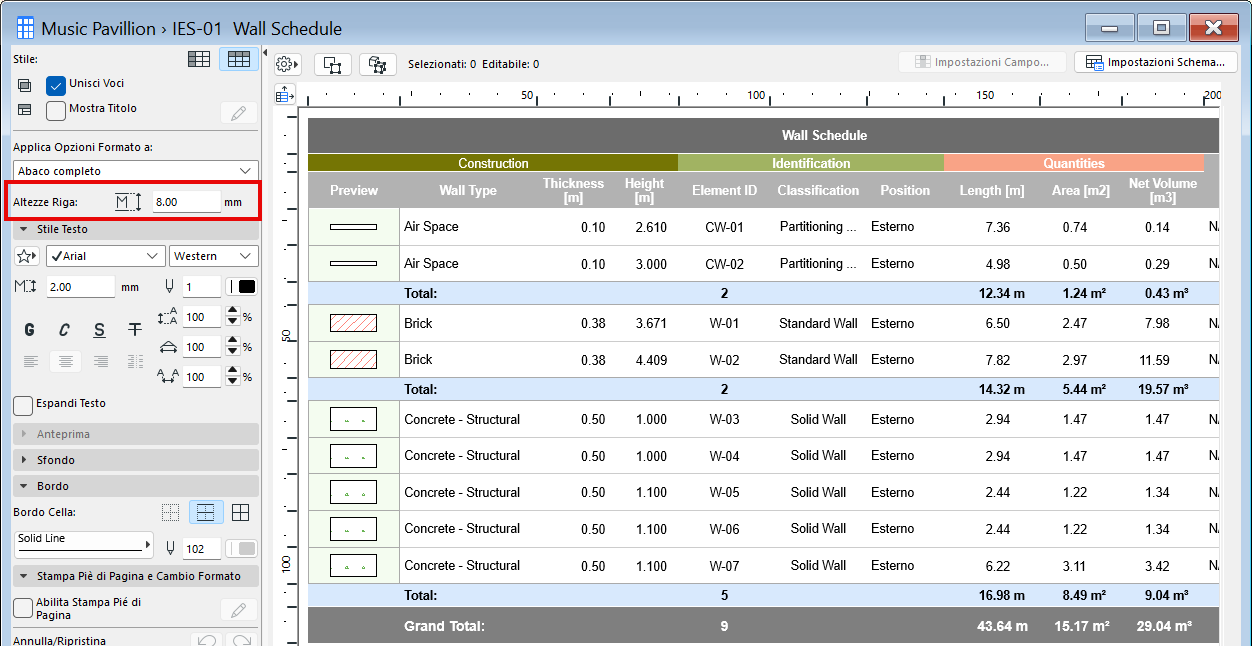
Task: Select the first schedule style grid icon
Action: 199,60
